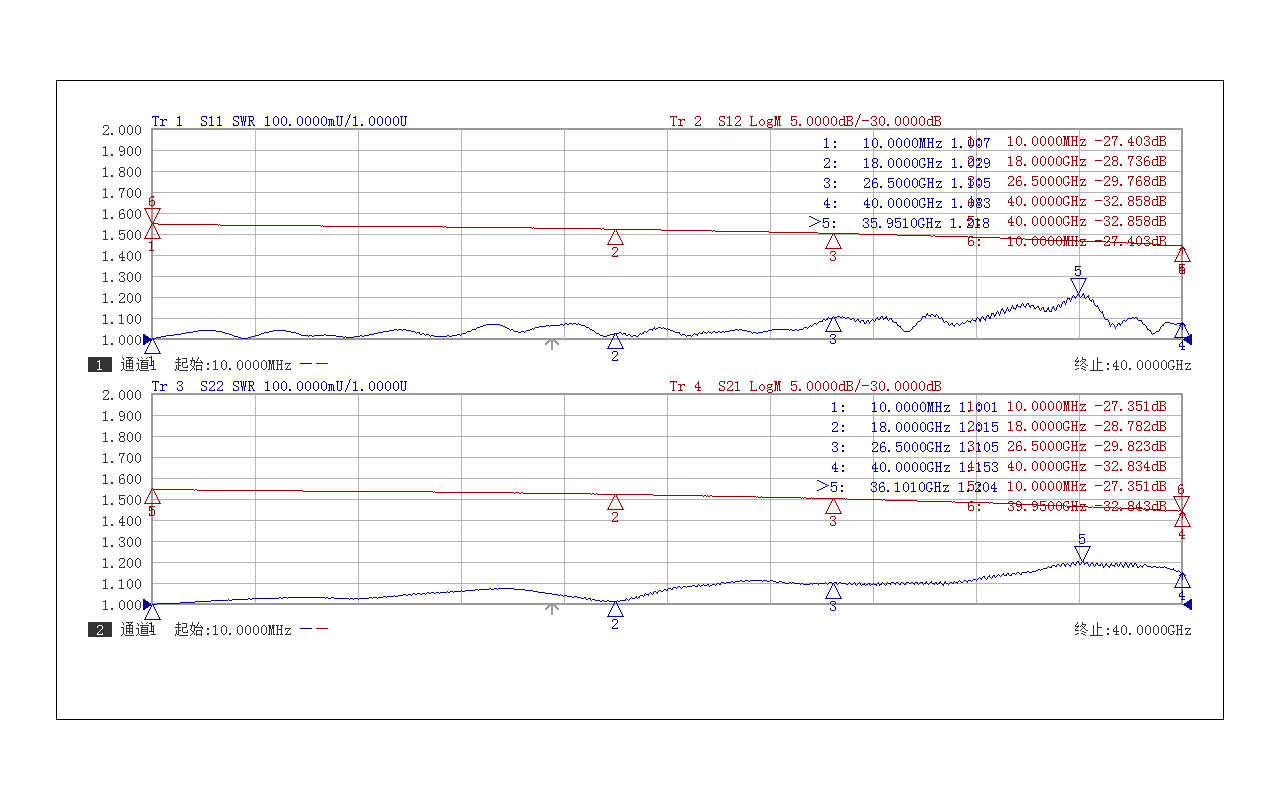
Task: Click the right reference-level triangle of channel 2
Action: (x=1188, y=604)
